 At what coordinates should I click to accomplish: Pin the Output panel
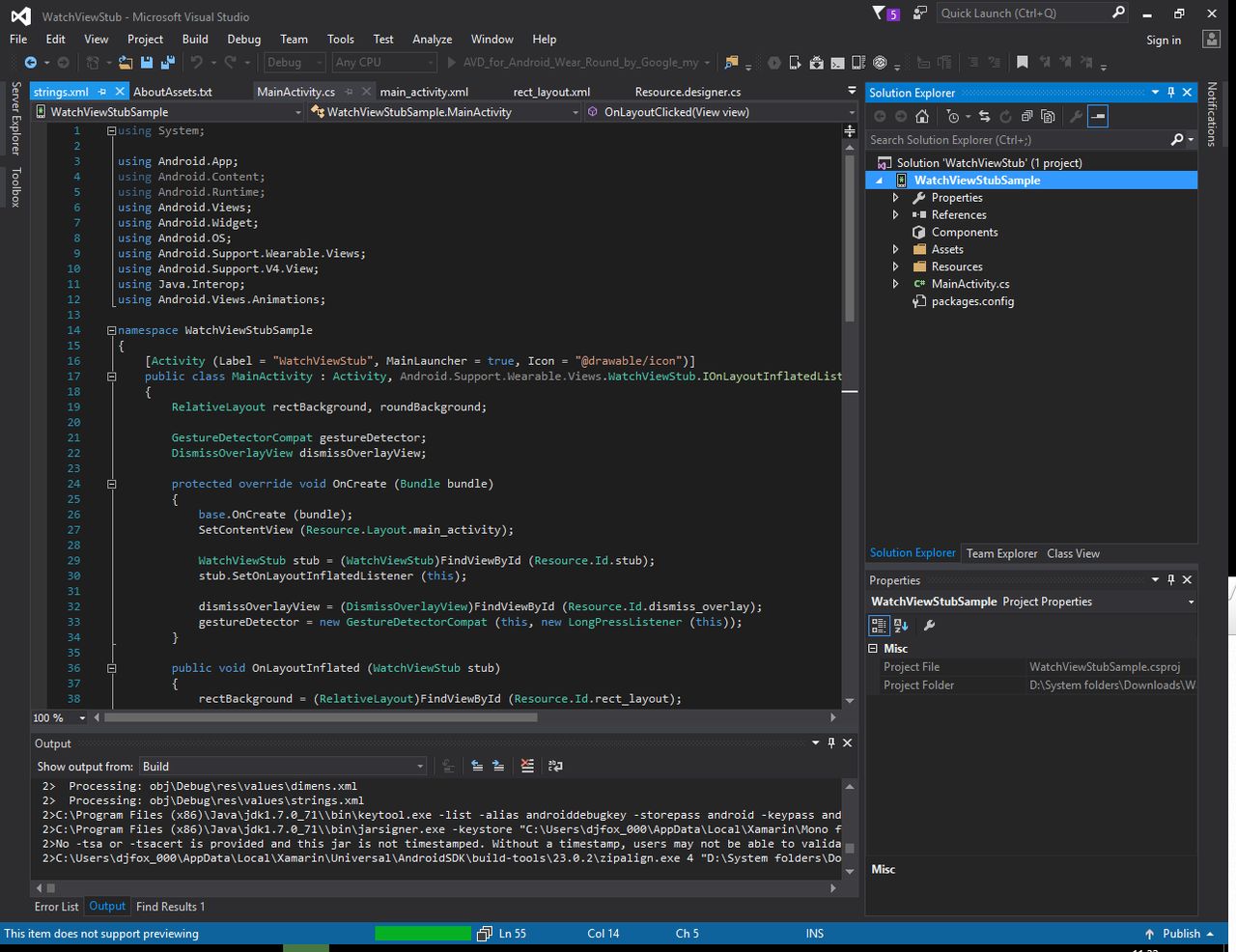[x=831, y=742]
